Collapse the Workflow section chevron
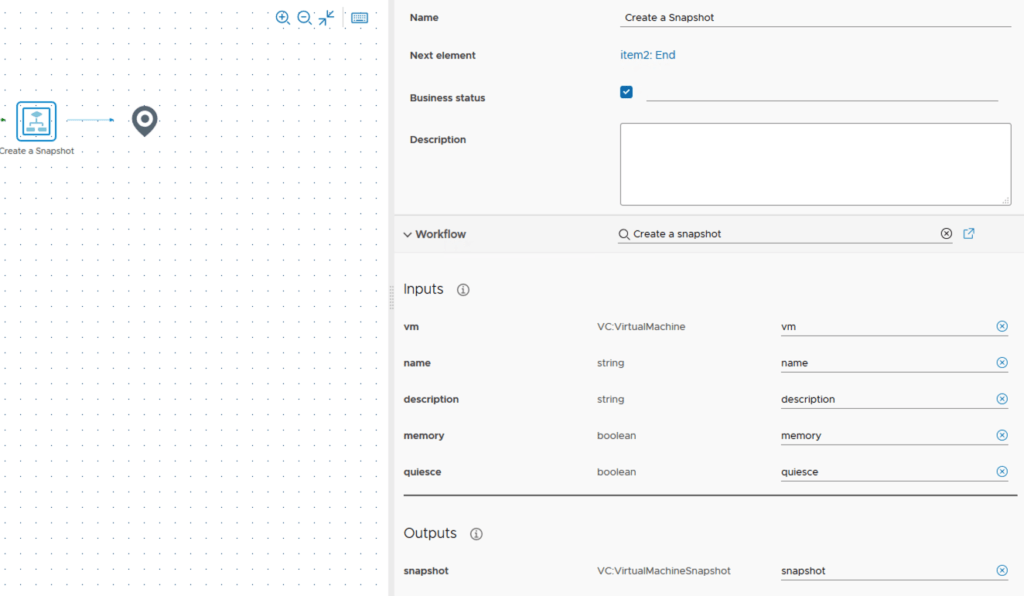This screenshot has width=1024, height=596. click(408, 235)
